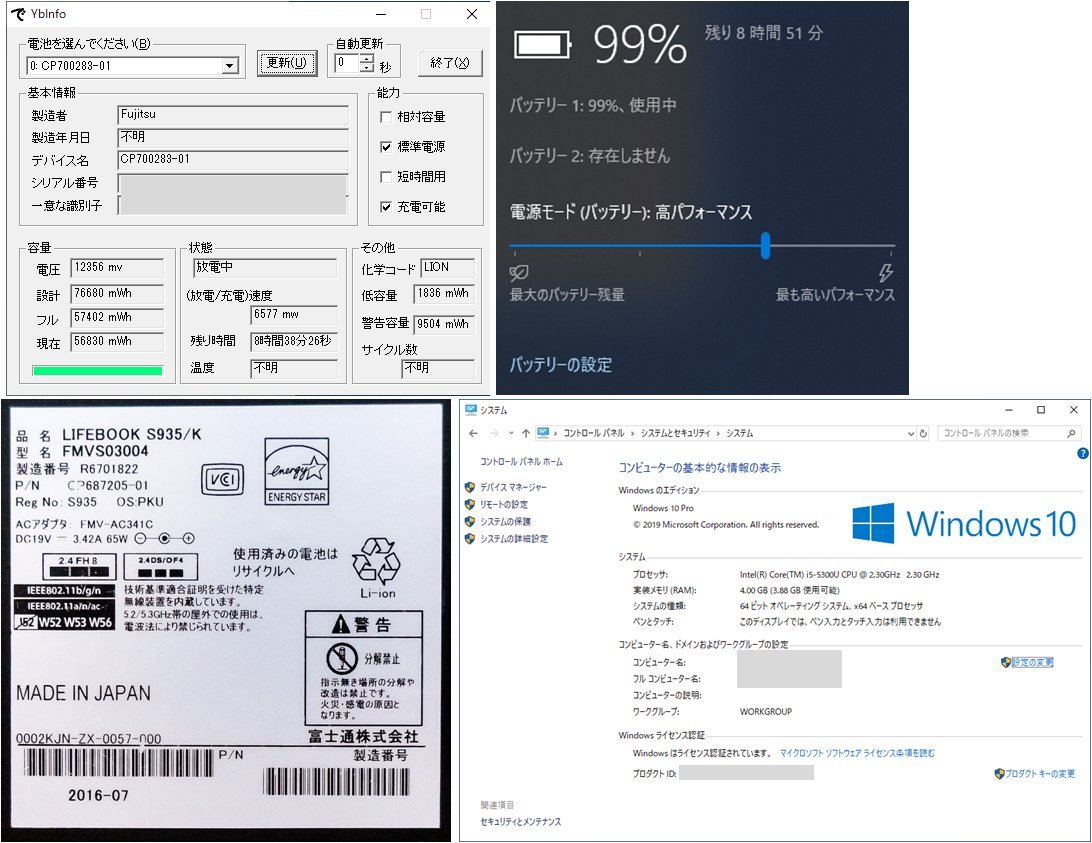The height and width of the screenshot is (843, 1092).
Task: Click the system window title icon
Action: click(x=471, y=410)
